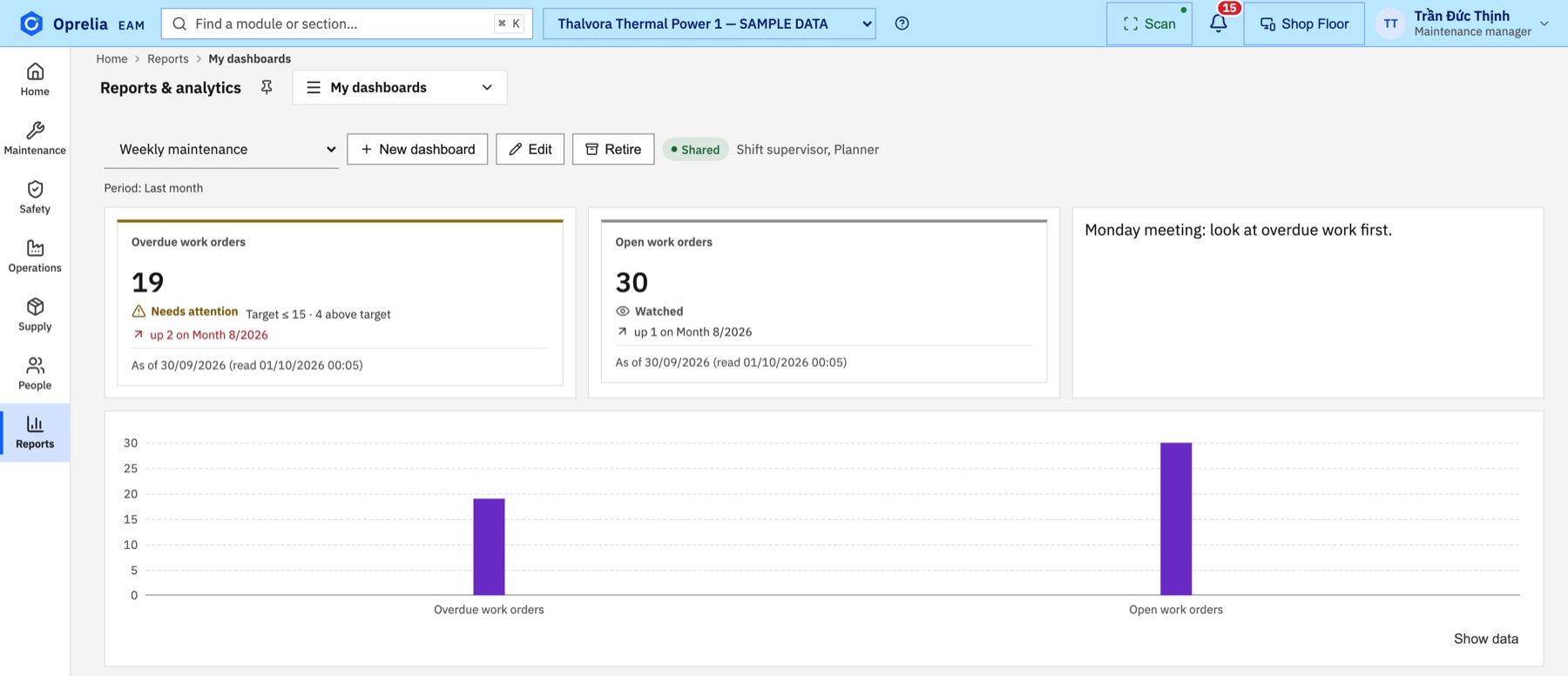The width and height of the screenshot is (1568, 676).
Task: Retire the Weekly maintenance dashboard
Action: [613, 149]
